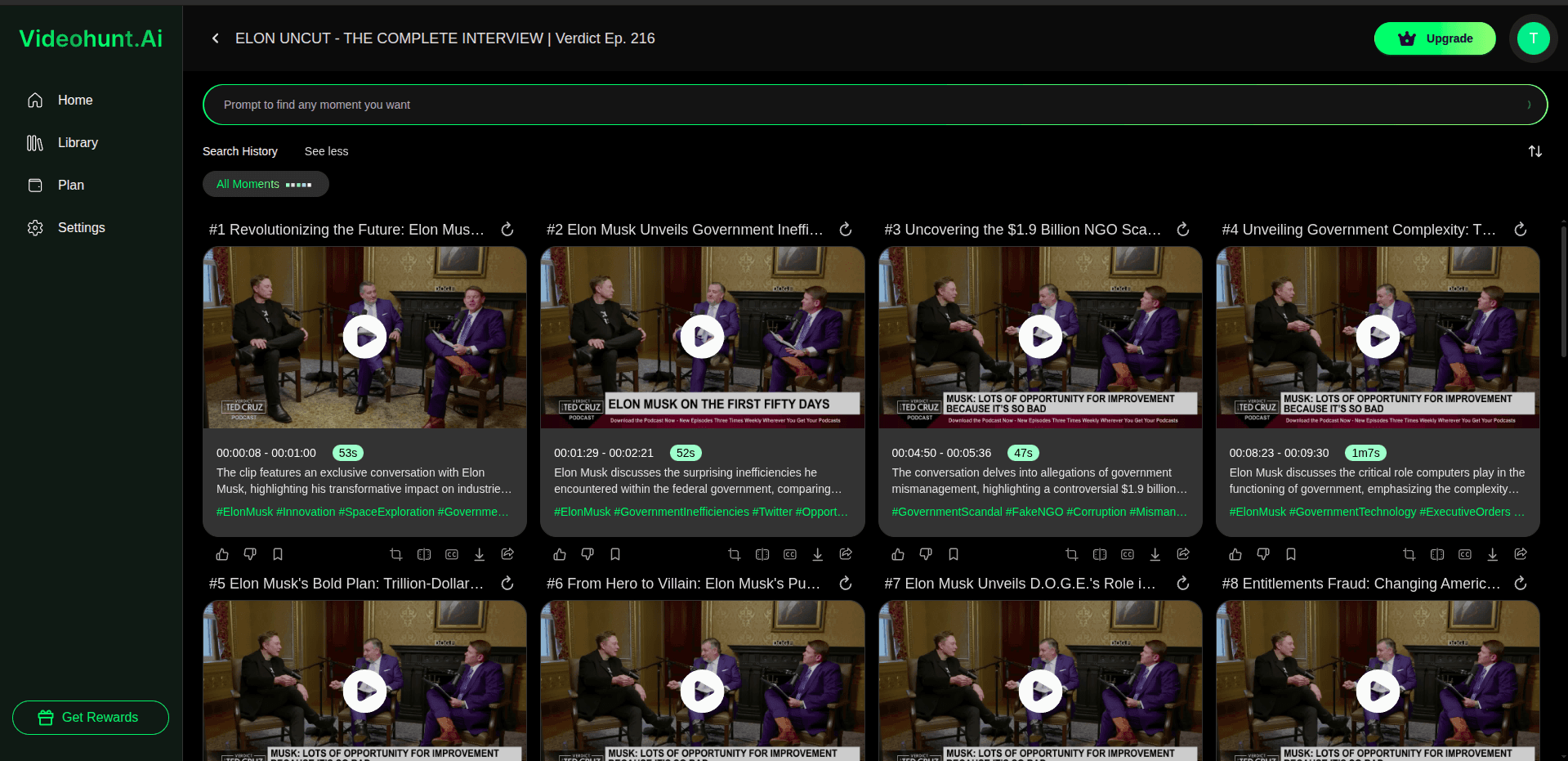Go back using the arrow beside the video title
This screenshot has height=761, width=1568.
click(x=215, y=38)
